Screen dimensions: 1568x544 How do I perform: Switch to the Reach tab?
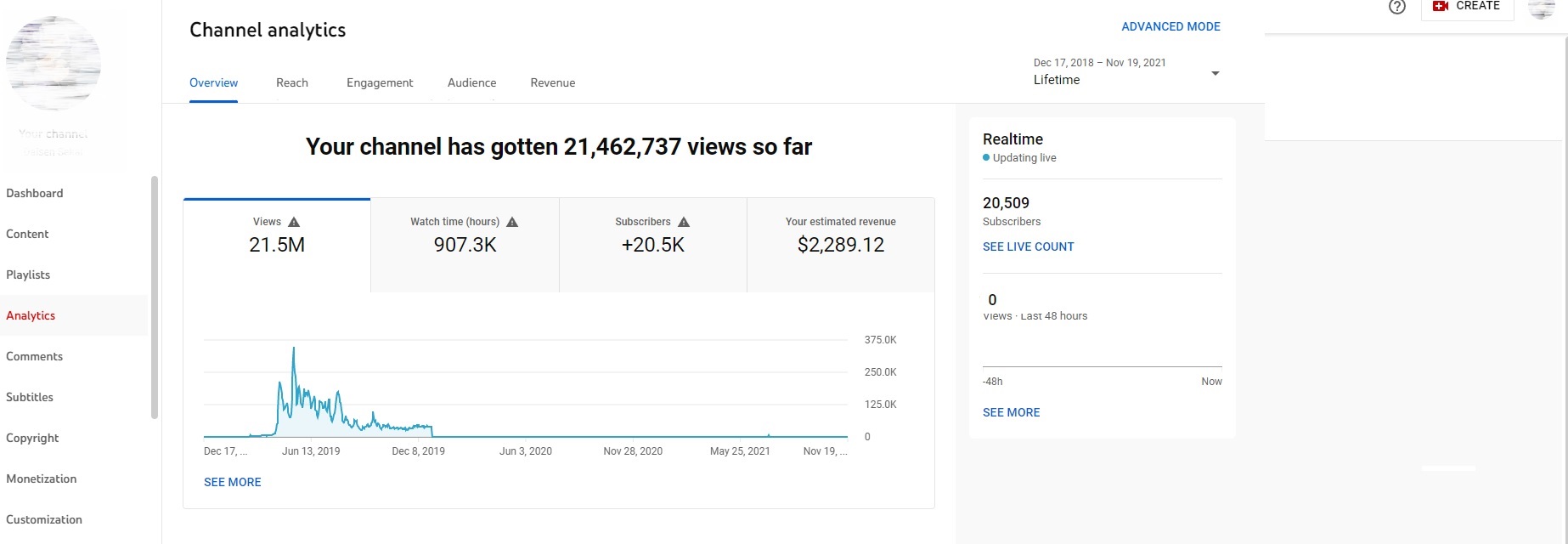292,82
